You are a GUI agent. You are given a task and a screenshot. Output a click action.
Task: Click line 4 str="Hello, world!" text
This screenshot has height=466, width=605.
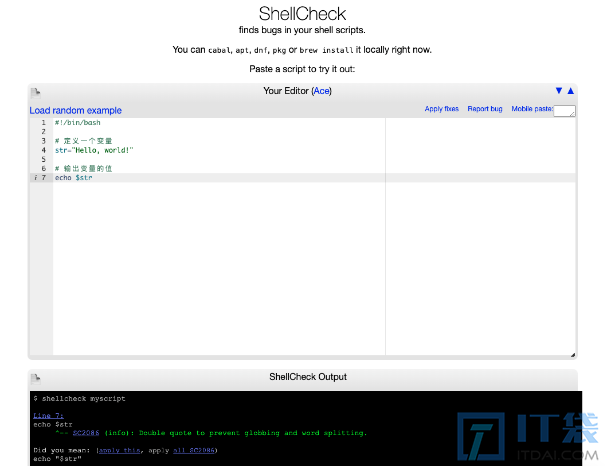pyautogui.click(x=94, y=150)
